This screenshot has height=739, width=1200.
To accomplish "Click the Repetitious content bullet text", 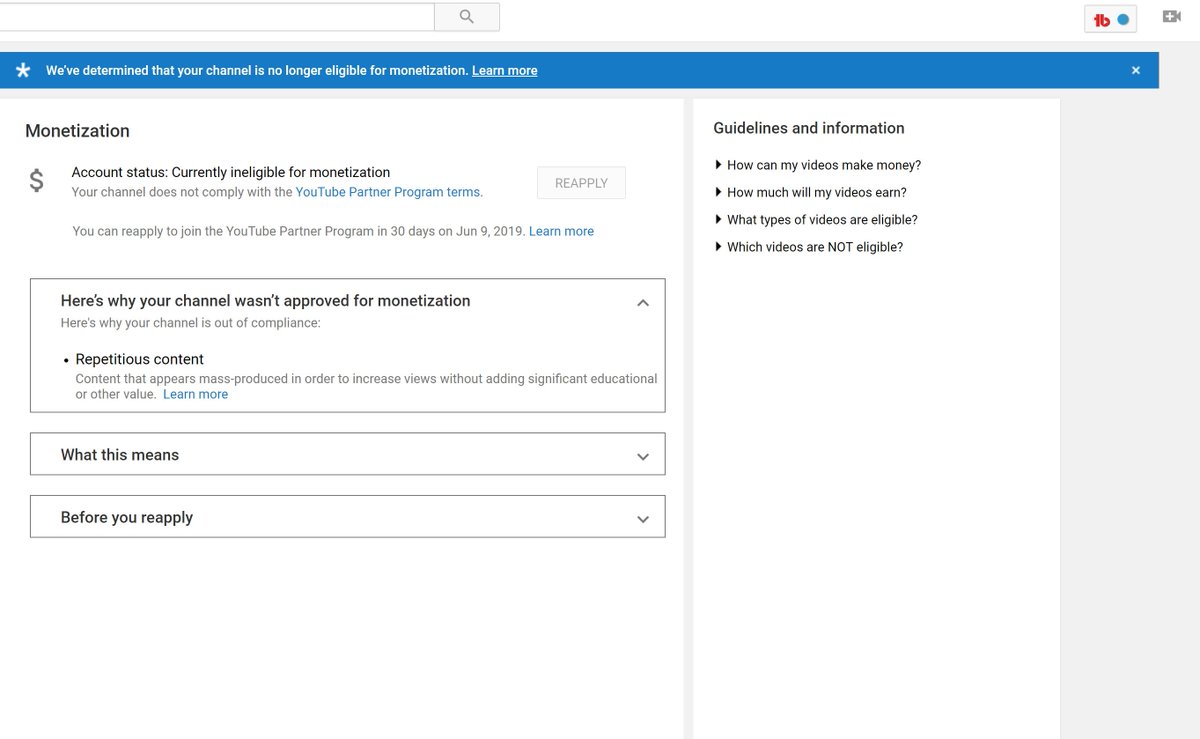I will (139, 359).
